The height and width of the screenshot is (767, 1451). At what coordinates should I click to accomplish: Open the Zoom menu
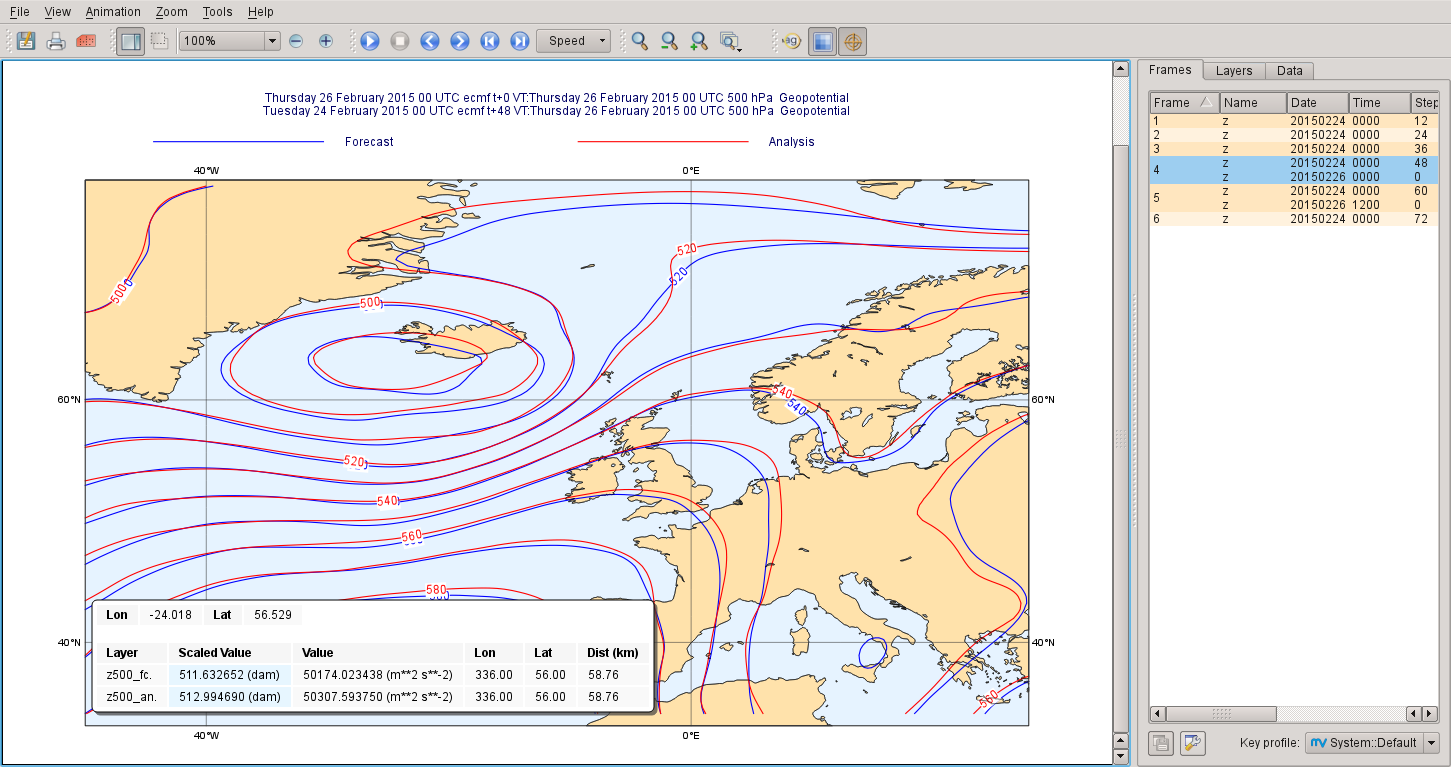172,12
